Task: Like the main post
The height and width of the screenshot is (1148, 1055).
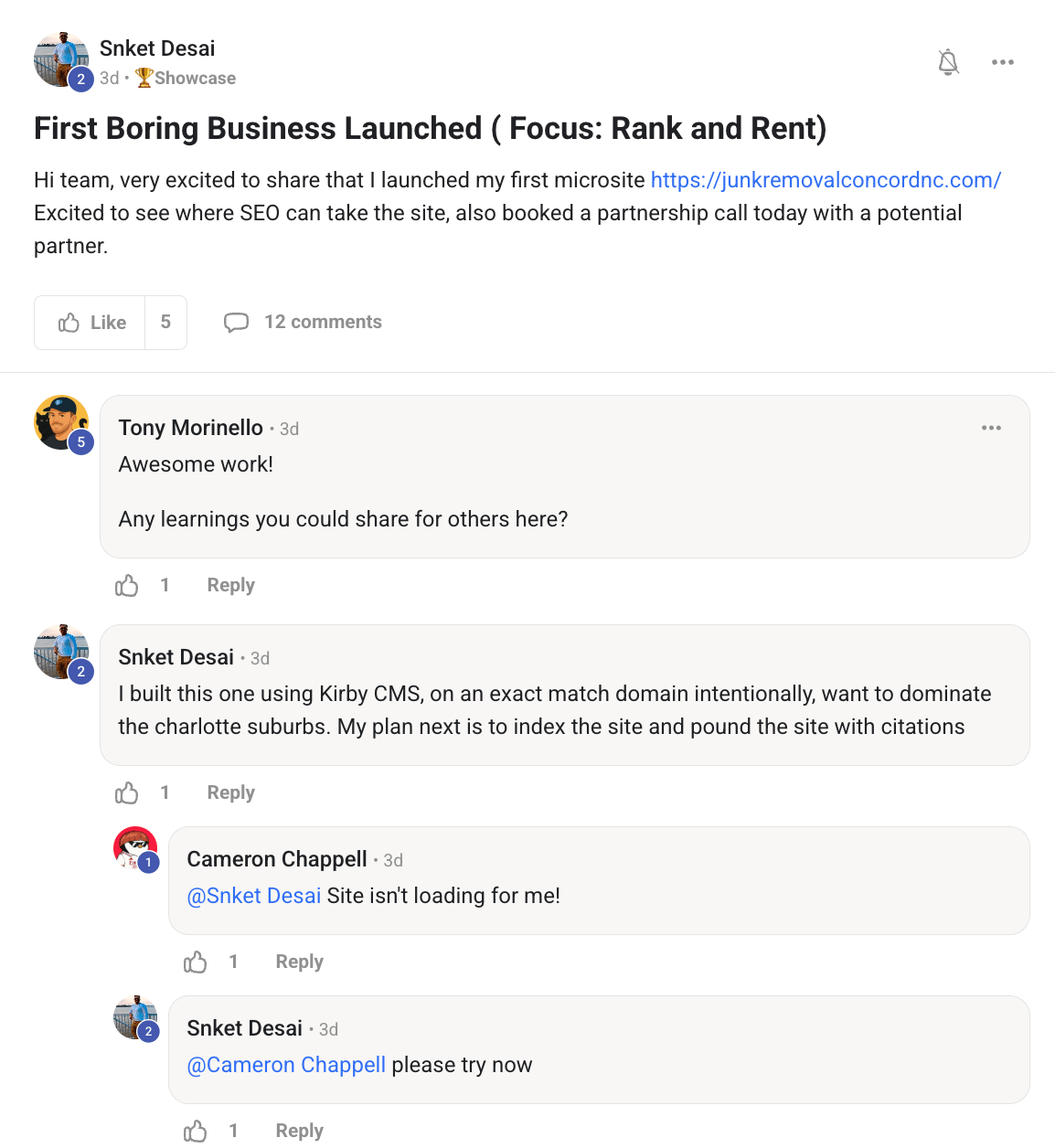Action: (91, 323)
